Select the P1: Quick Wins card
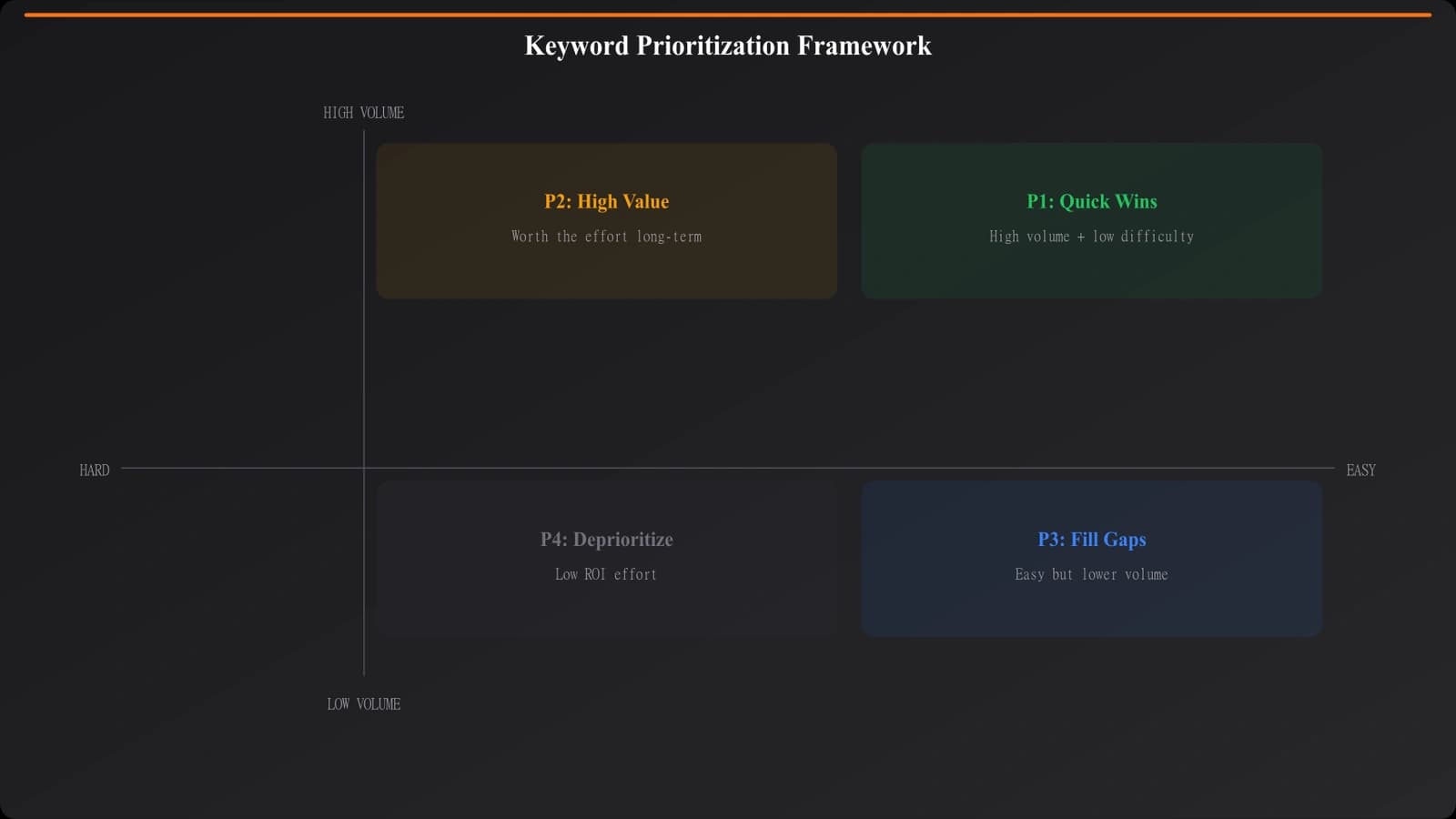The image size is (1456, 819). [1091, 219]
